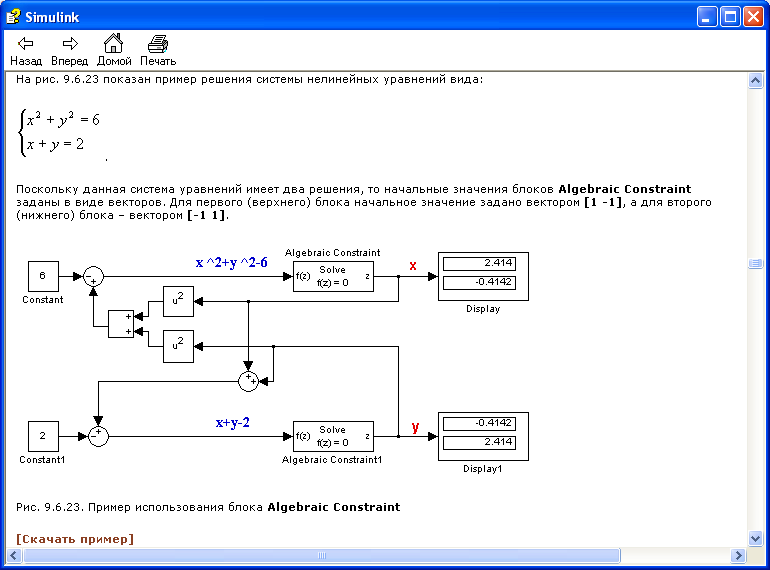Click the blue x^2+y^2-6 signal label
The height and width of the screenshot is (570, 770).
231,263
